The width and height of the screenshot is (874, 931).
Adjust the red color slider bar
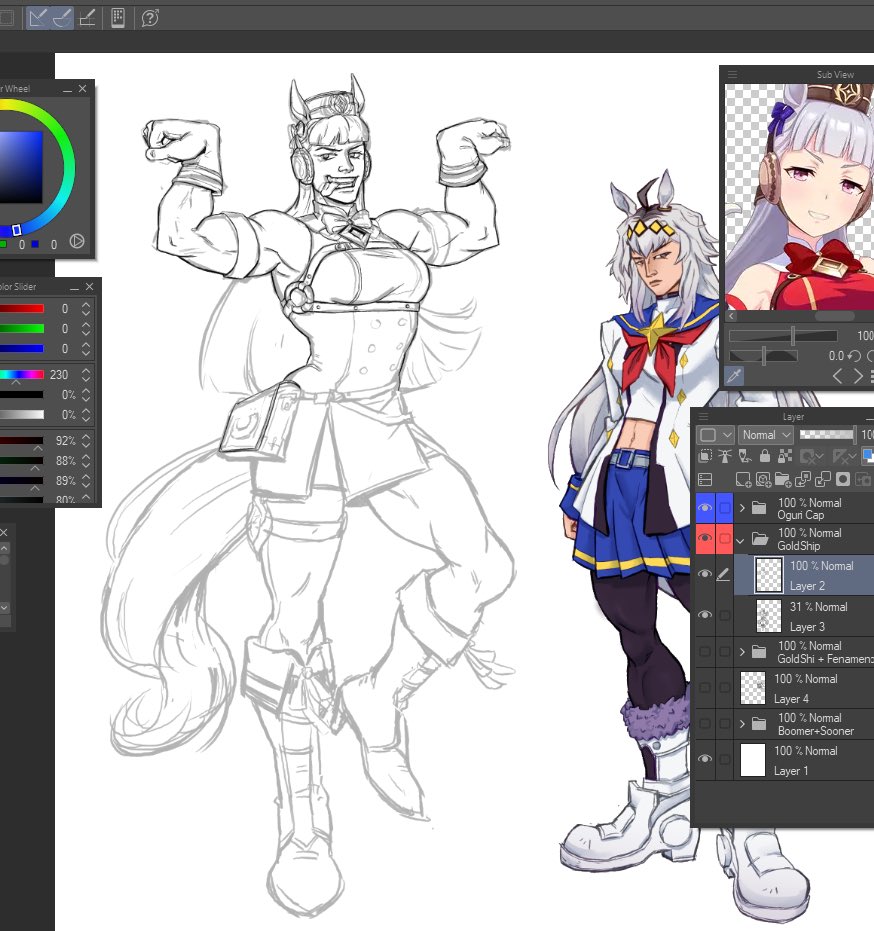22,308
